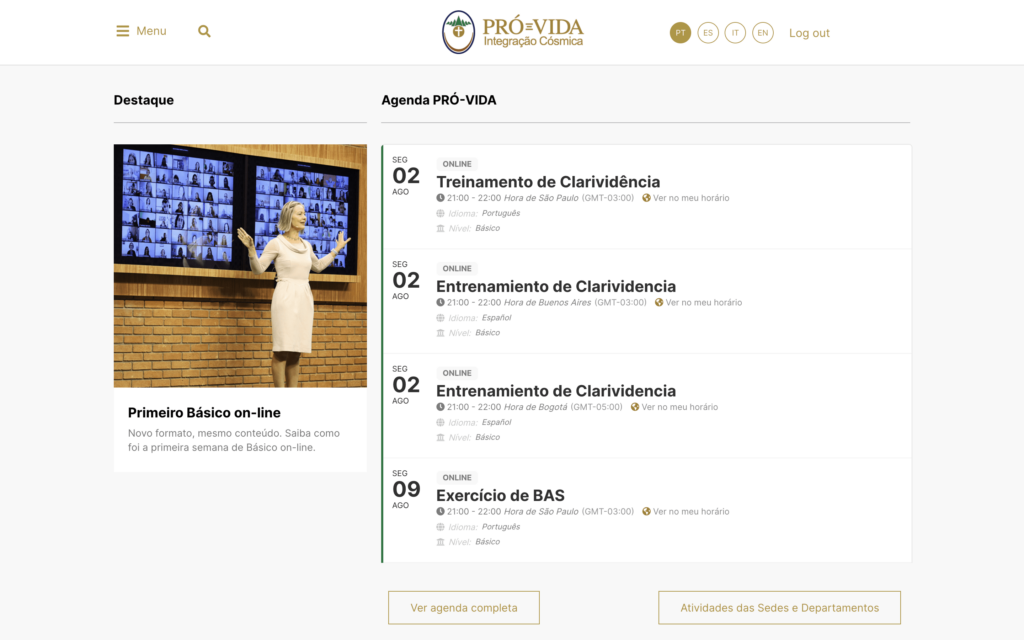
Task: Click Ver no meu horário for Buenos Aires event
Action: pyautogui.click(x=703, y=302)
